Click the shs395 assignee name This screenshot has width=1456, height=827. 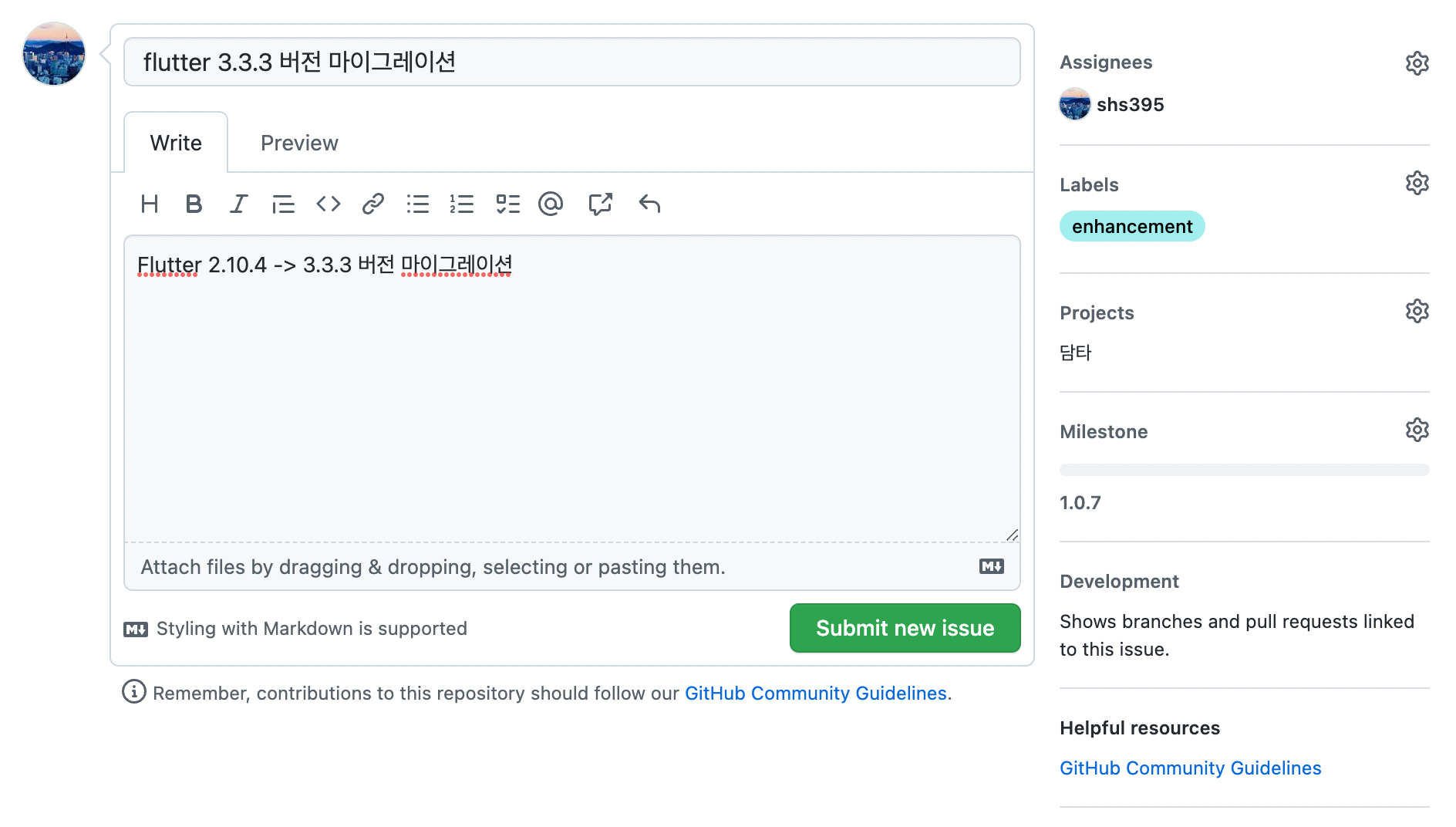1130,104
